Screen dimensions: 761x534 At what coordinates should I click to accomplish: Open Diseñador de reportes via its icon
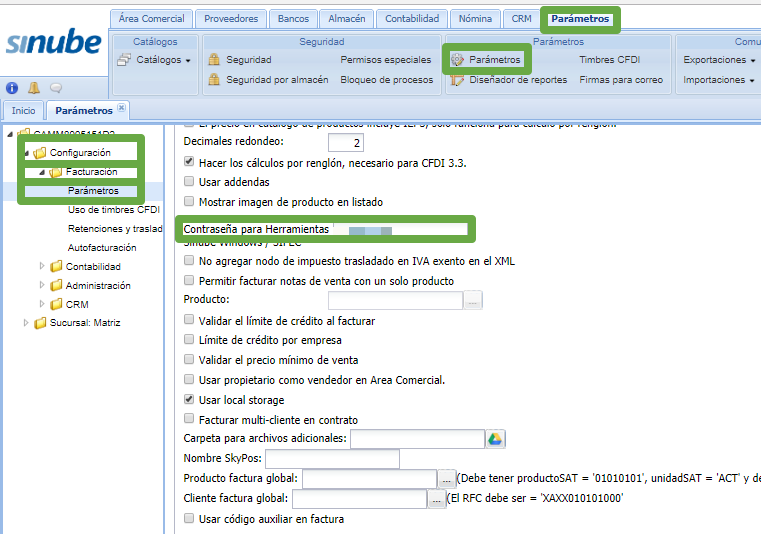point(458,80)
